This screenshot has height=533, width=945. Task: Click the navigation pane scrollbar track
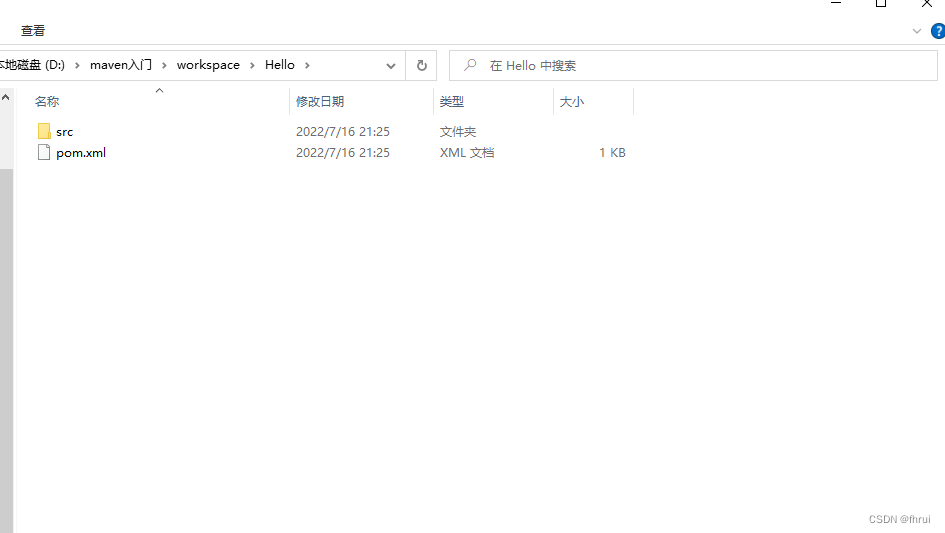tap(6, 350)
